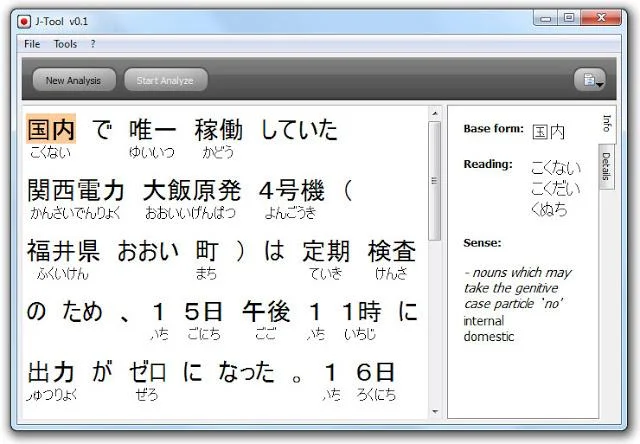640x444 pixels.
Task: Select the word 6日
Action: [x=375, y=372]
